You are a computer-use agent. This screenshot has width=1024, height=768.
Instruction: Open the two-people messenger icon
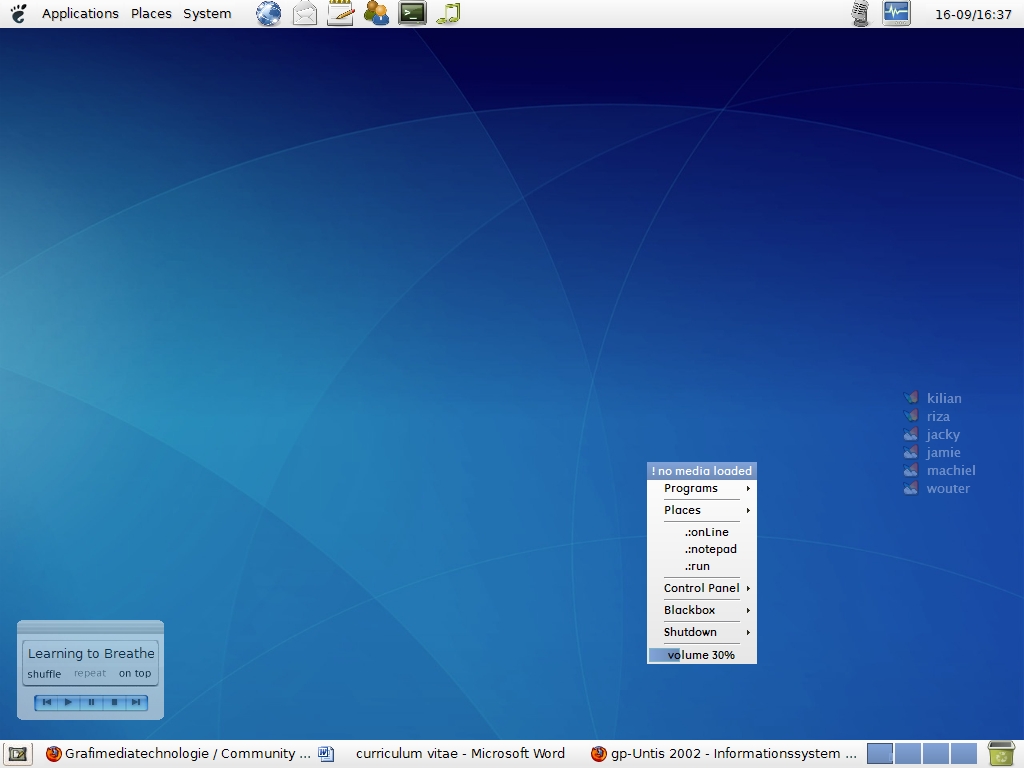click(376, 13)
